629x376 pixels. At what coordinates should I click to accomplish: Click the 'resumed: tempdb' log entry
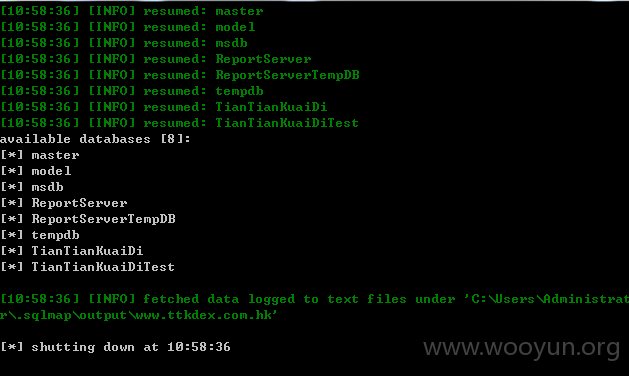(x=132, y=91)
